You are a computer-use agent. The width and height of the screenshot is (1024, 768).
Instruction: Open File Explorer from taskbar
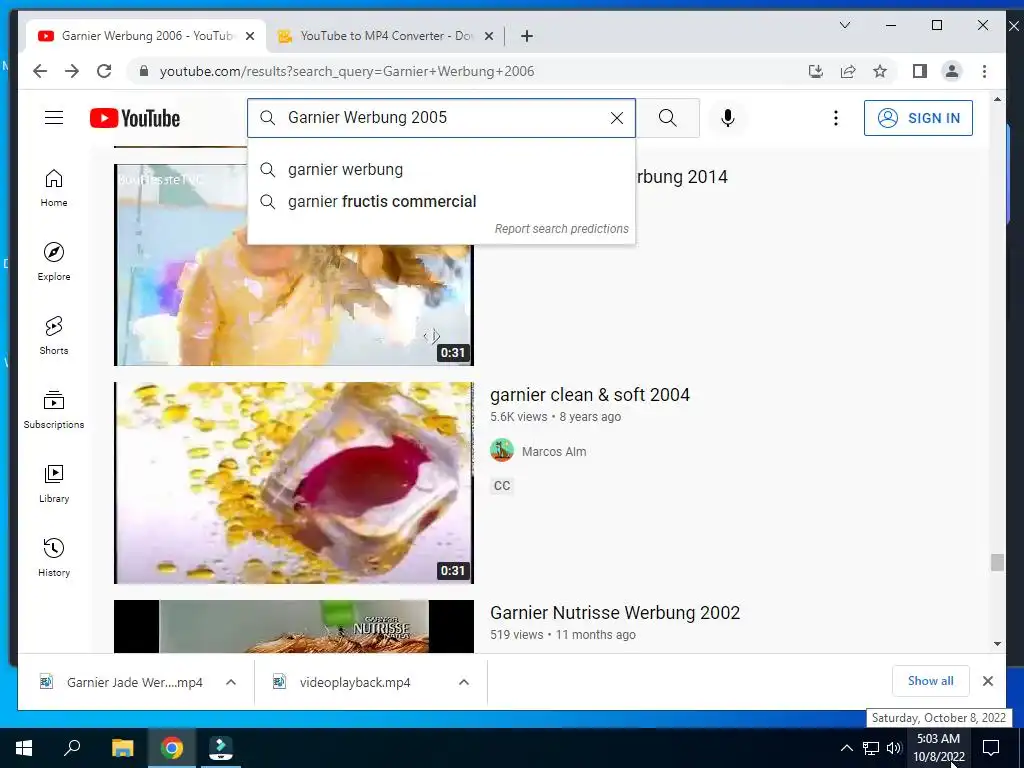pyautogui.click(x=122, y=748)
